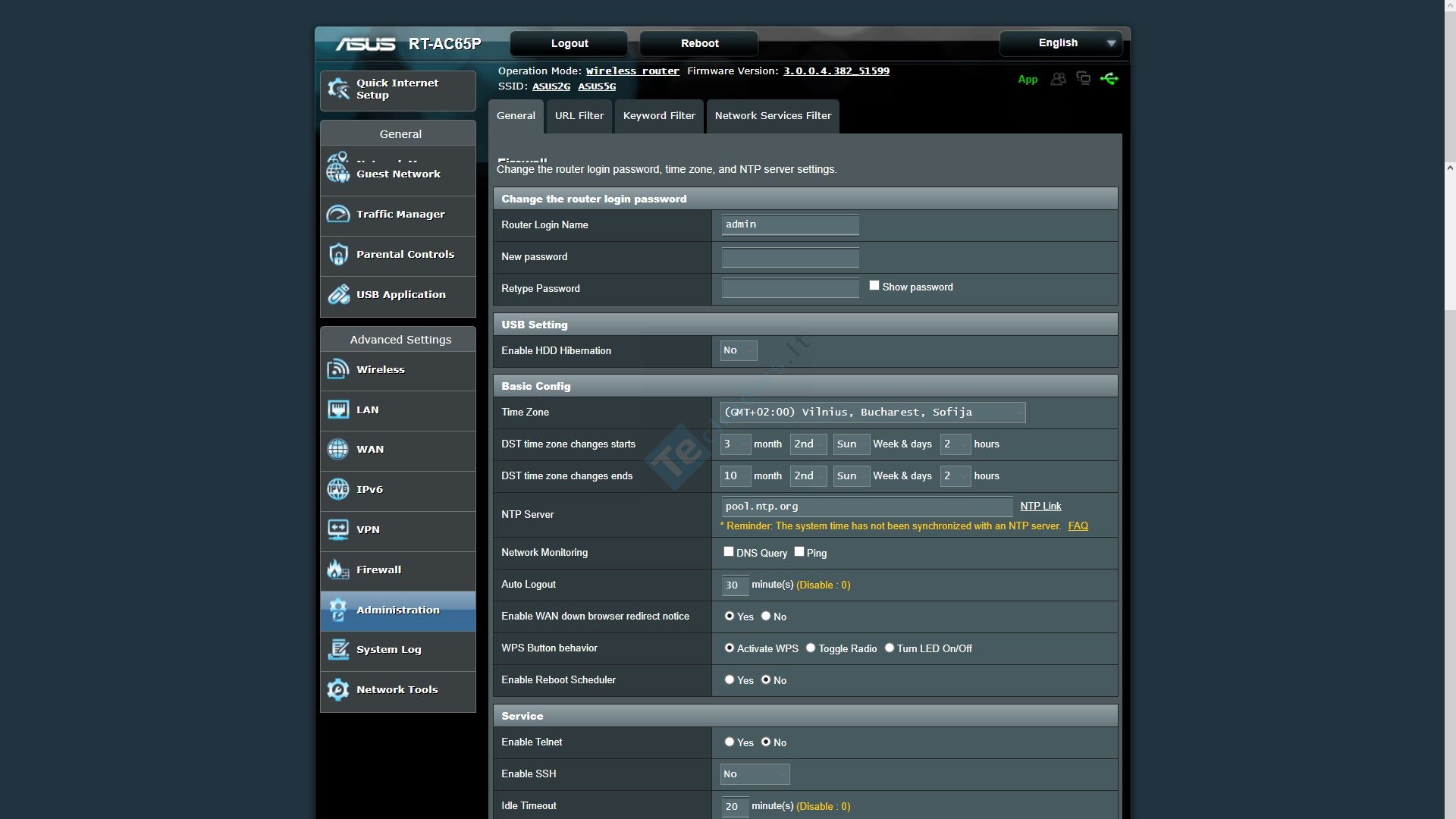Image resolution: width=1456 pixels, height=819 pixels.
Task: Open USB Application icon
Action: (x=338, y=294)
